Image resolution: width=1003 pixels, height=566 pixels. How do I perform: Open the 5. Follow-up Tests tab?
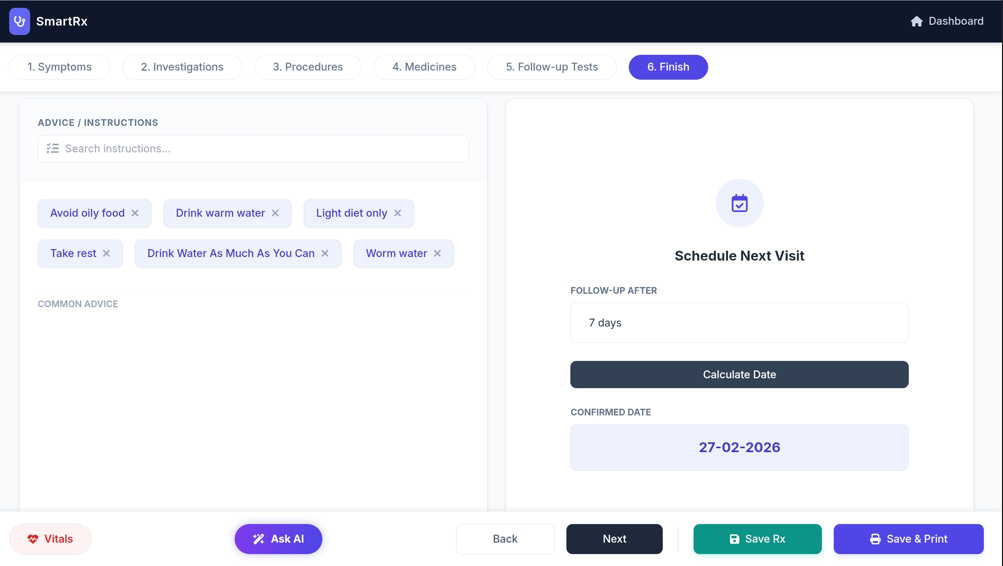551,67
